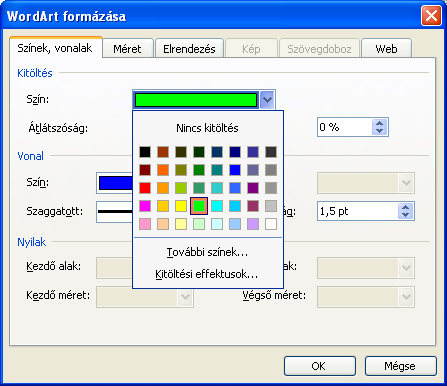The image size is (447, 386).
Task: Increase the 1,5 pt weight with up arrow
Action: tap(406, 207)
